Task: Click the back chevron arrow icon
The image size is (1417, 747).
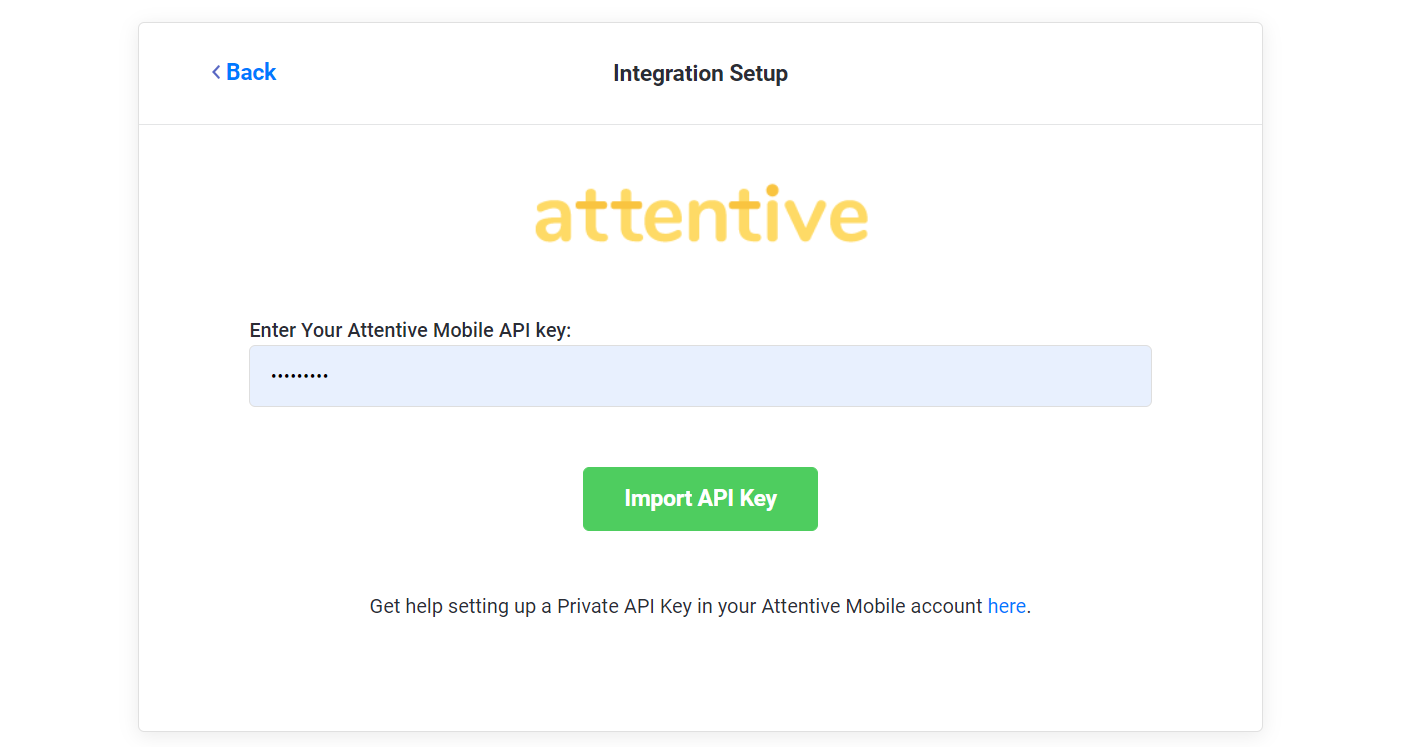Action: coord(216,72)
